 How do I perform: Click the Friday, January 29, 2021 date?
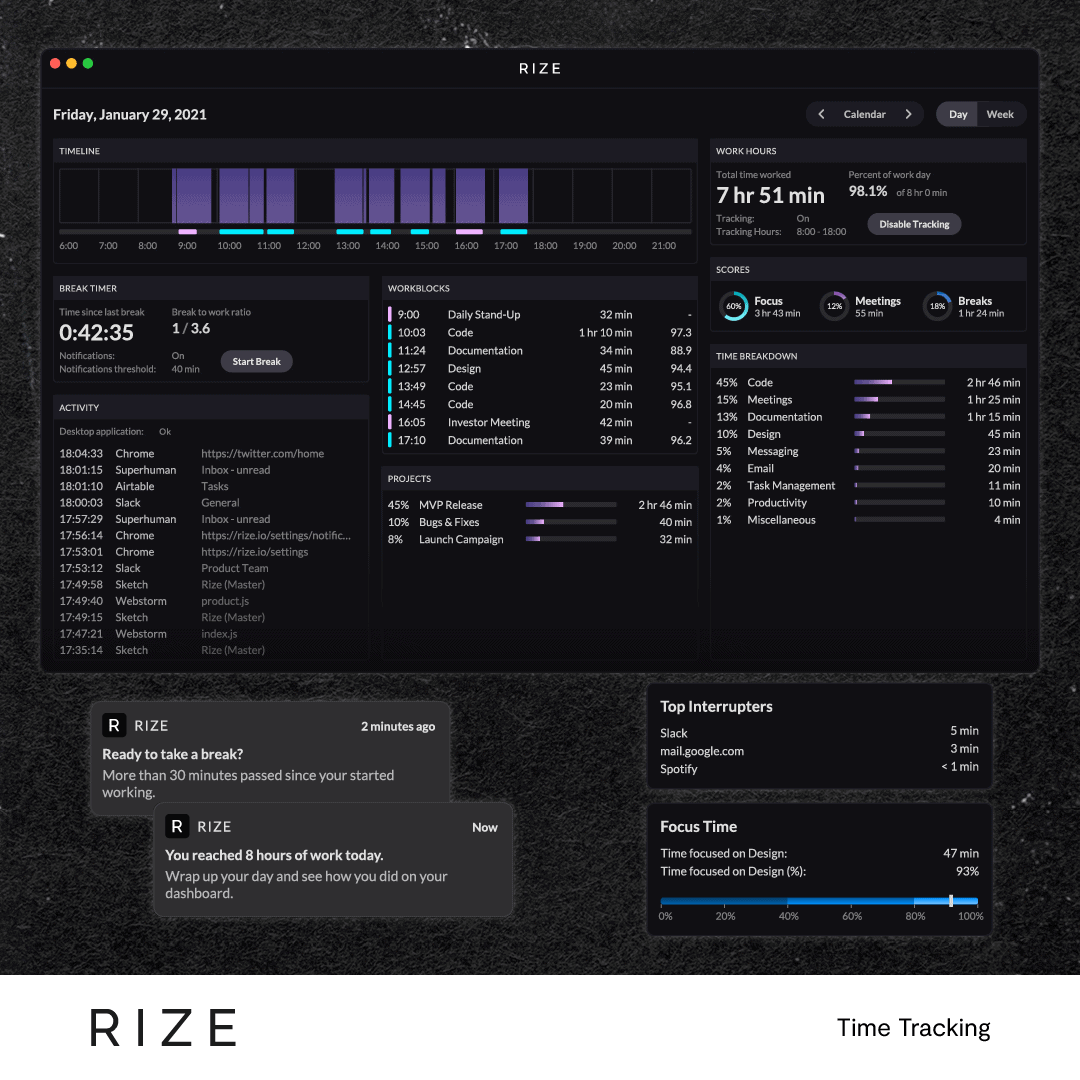129,114
